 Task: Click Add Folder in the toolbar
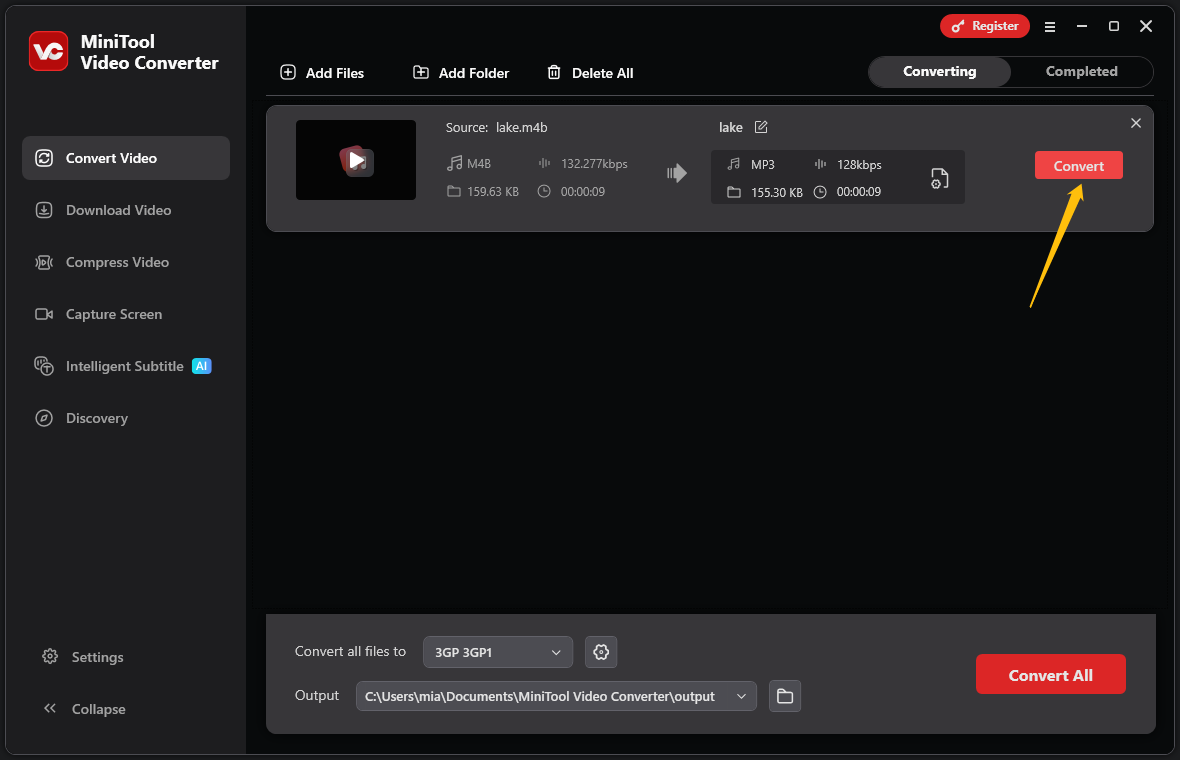[x=461, y=73]
